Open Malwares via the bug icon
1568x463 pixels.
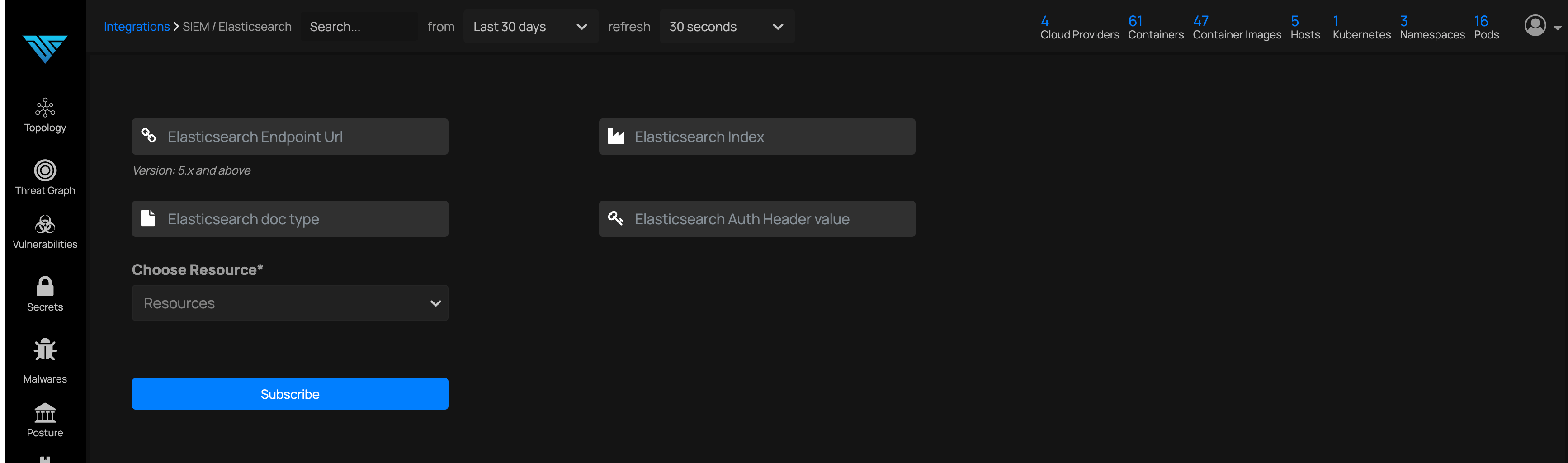45,350
